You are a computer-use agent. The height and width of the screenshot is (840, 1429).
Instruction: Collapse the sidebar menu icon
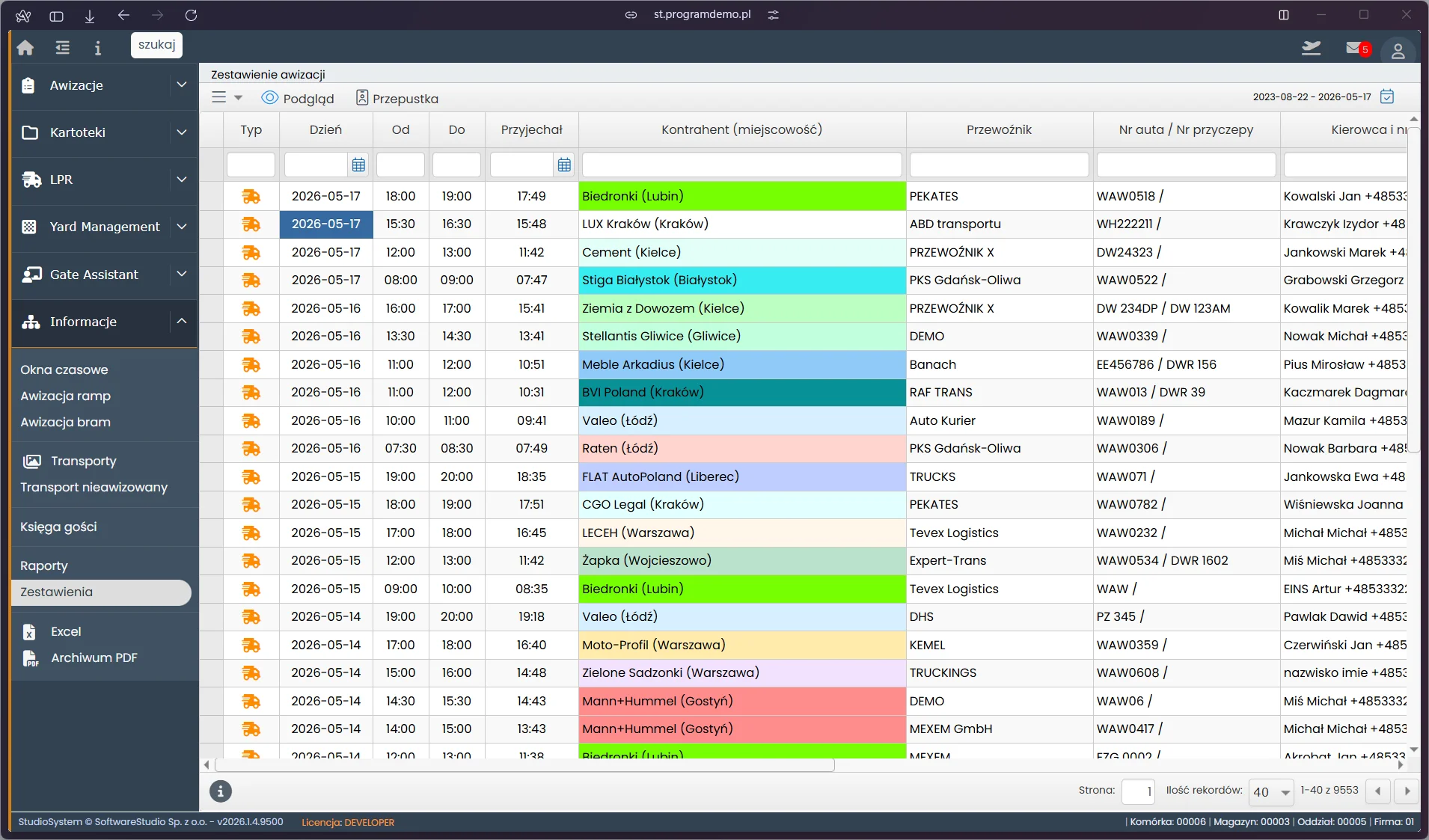coord(63,48)
